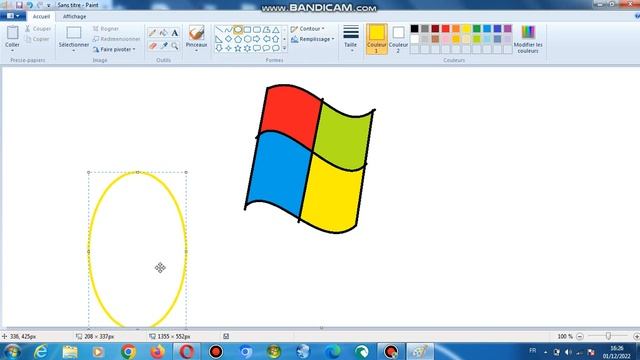640x360 pixels.
Task: Click the Rogner crop button
Action: pos(106,29)
